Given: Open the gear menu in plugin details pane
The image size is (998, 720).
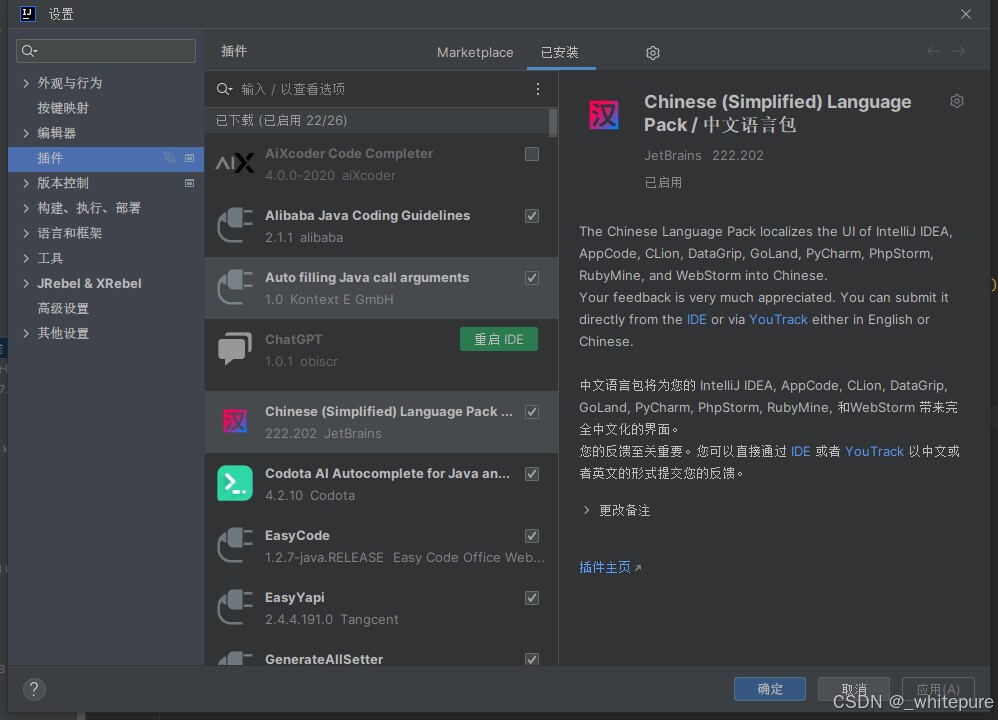Looking at the screenshot, I should (x=957, y=101).
